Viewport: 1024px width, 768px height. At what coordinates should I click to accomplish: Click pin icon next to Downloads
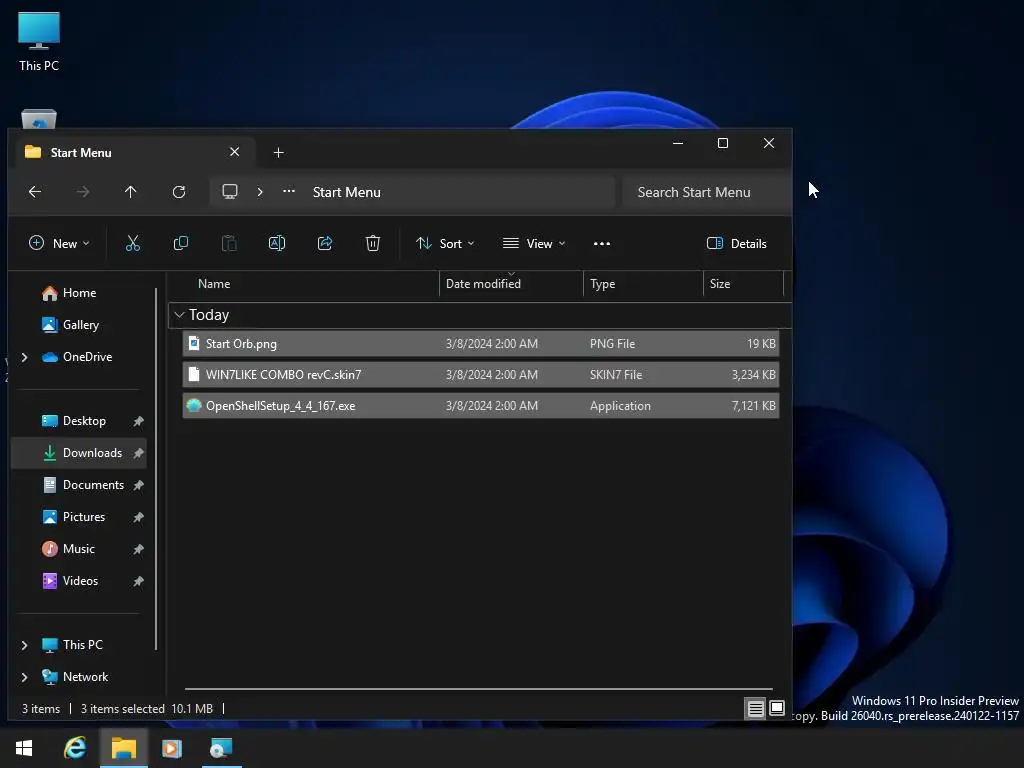pyautogui.click(x=138, y=453)
